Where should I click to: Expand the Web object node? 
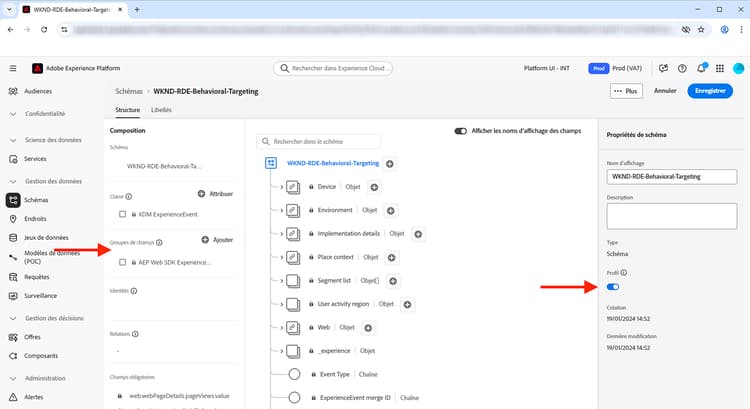(282, 328)
